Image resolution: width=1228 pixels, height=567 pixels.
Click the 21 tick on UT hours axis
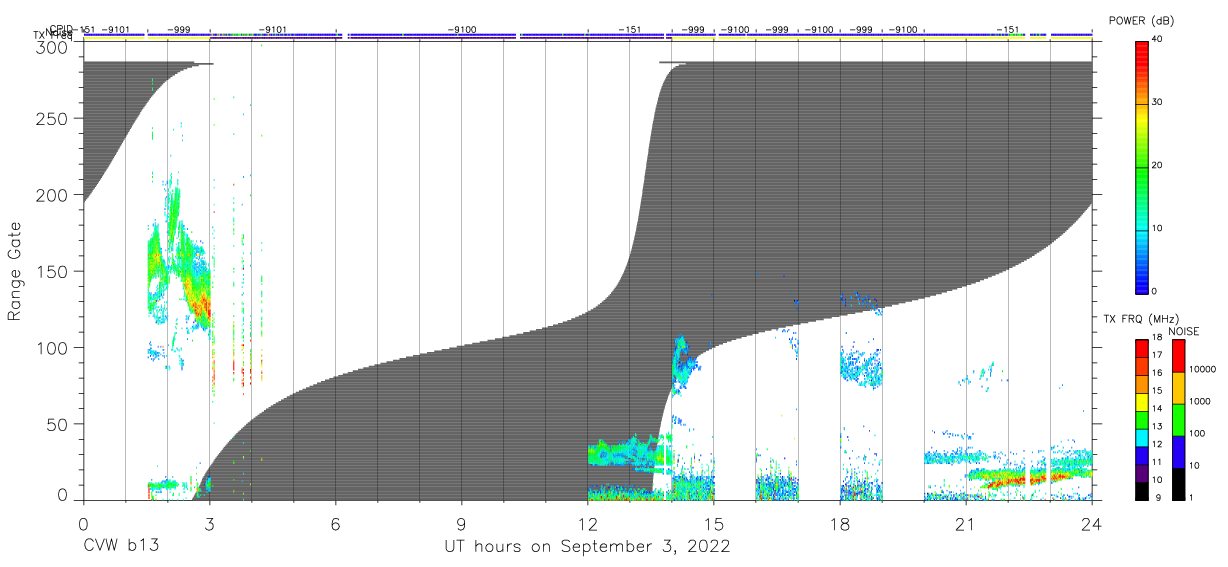point(966,523)
